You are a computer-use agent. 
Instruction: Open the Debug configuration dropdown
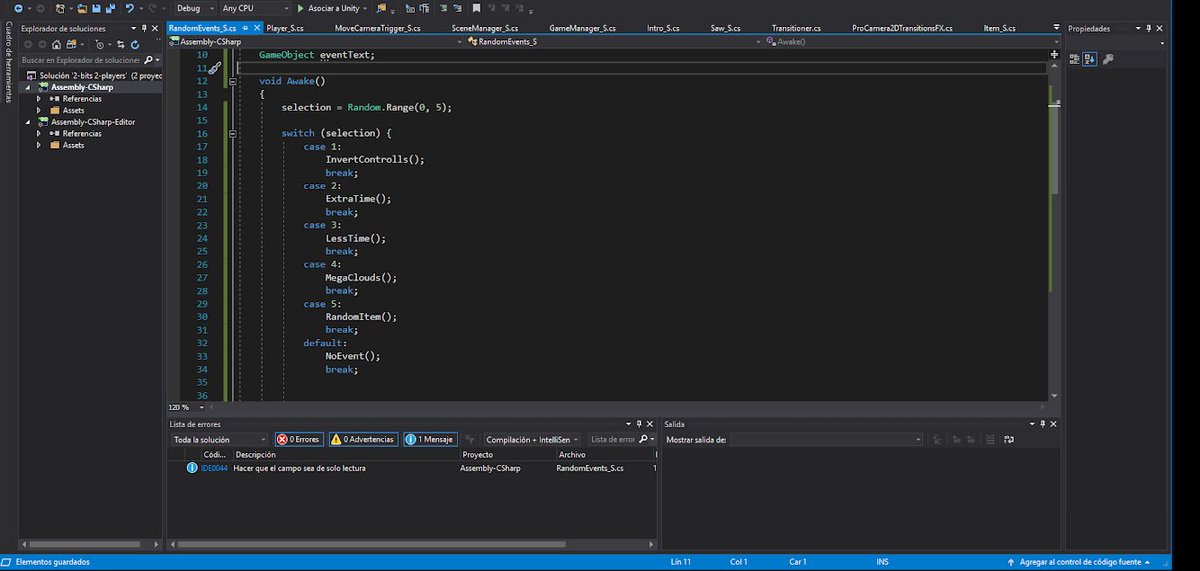coord(195,8)
